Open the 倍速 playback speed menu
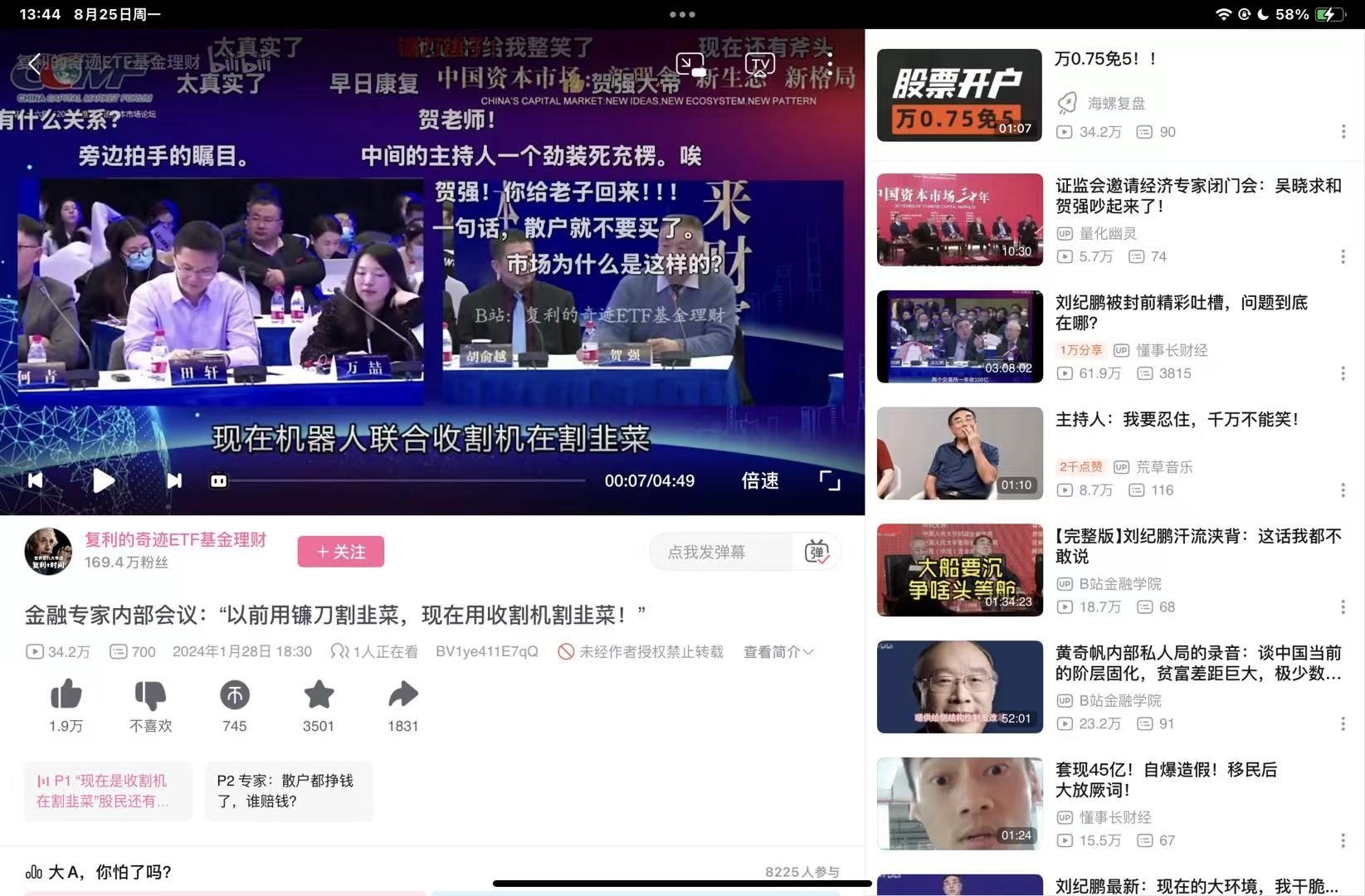This screenshot has width=1365, height=896. [759, 480]
